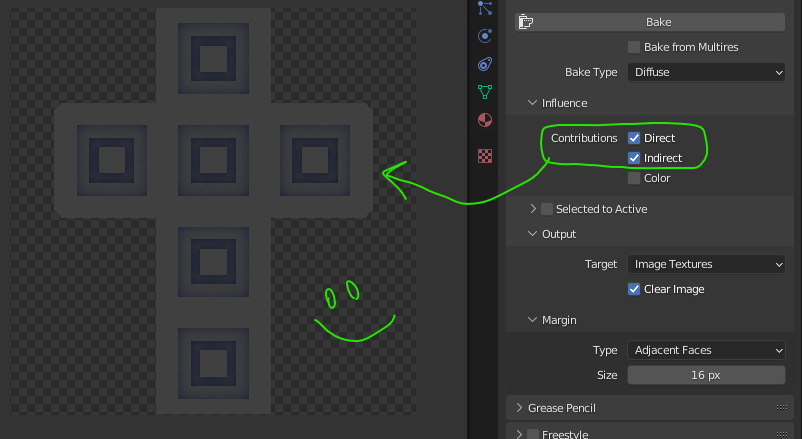Uncheck the Direct contribution checkbox
Screen dimensions: 802x439
pyautogui.click(x=634, y=138)
